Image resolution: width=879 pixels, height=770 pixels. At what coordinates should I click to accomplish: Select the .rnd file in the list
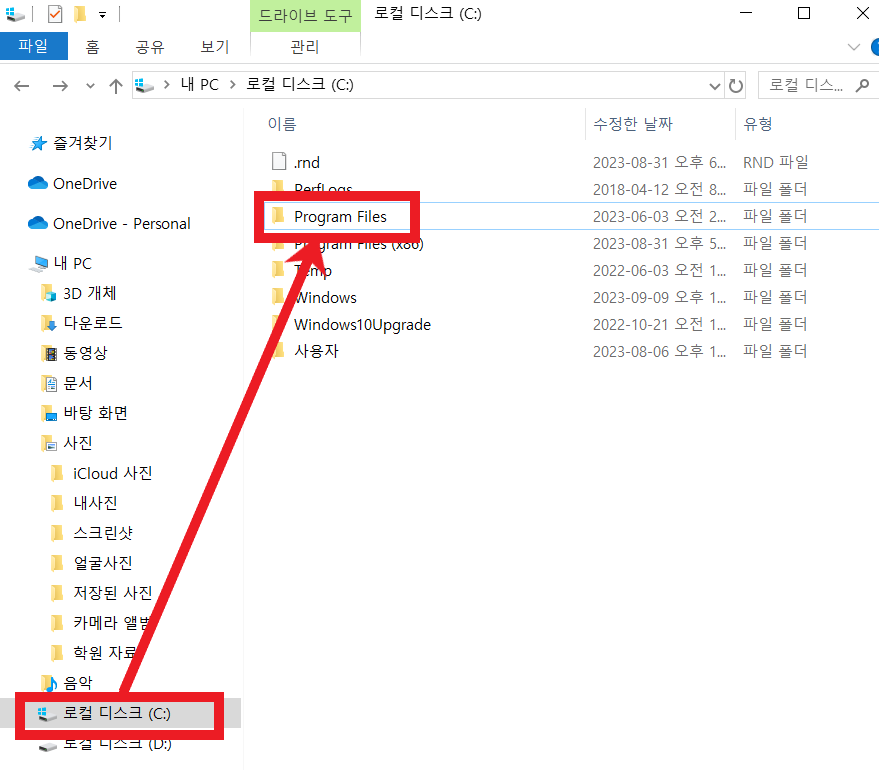307,163
